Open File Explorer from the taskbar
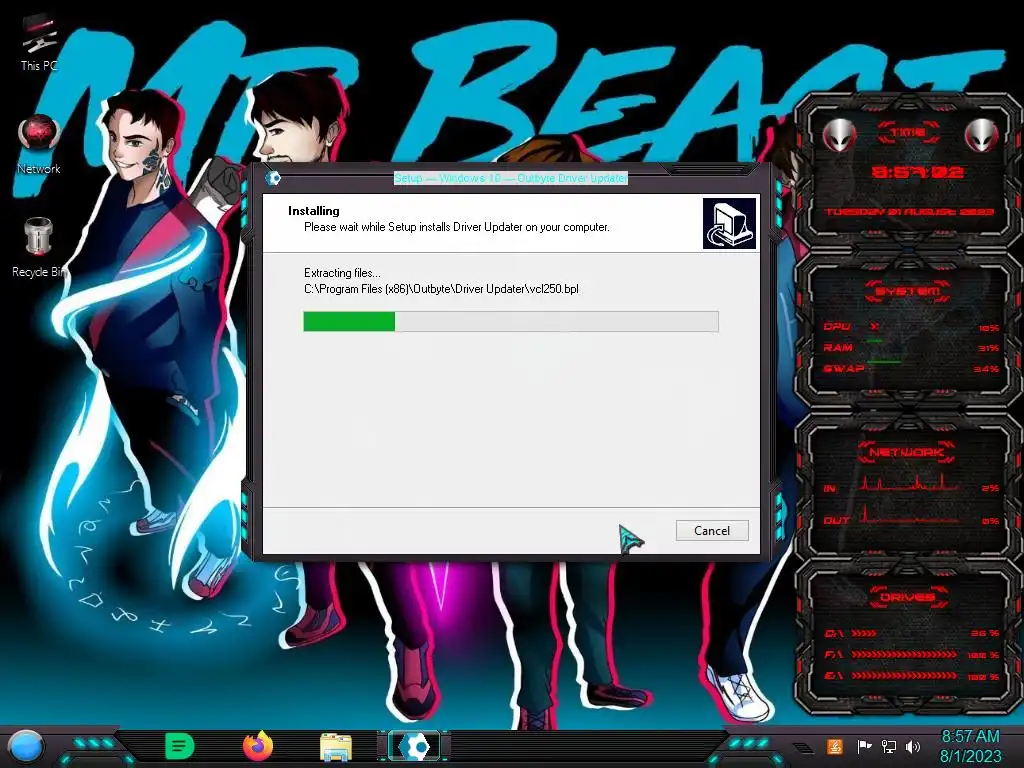This screenshot has width=1024, height=768. pos(336,747)
